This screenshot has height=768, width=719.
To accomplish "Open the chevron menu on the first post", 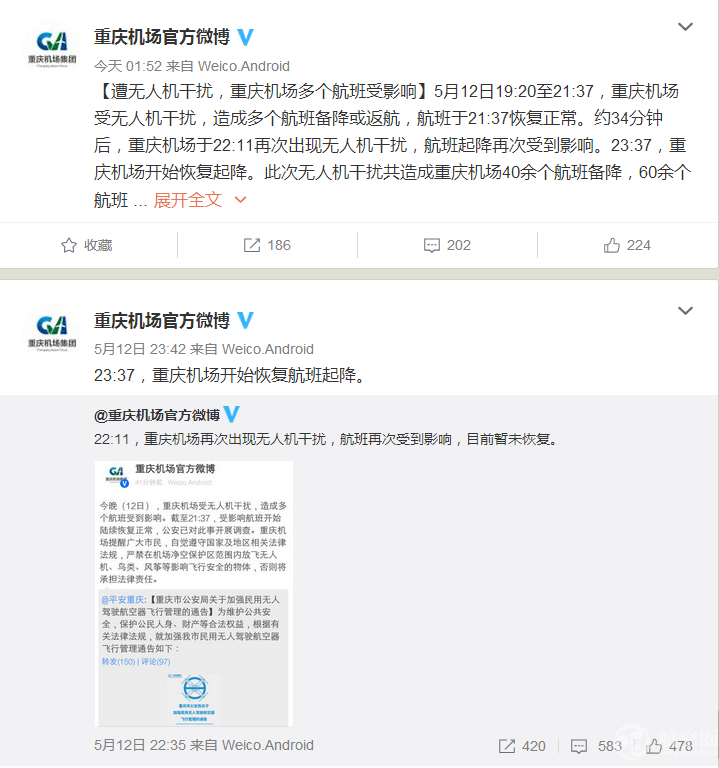I will pyautogui.click(x=685, y=26).
